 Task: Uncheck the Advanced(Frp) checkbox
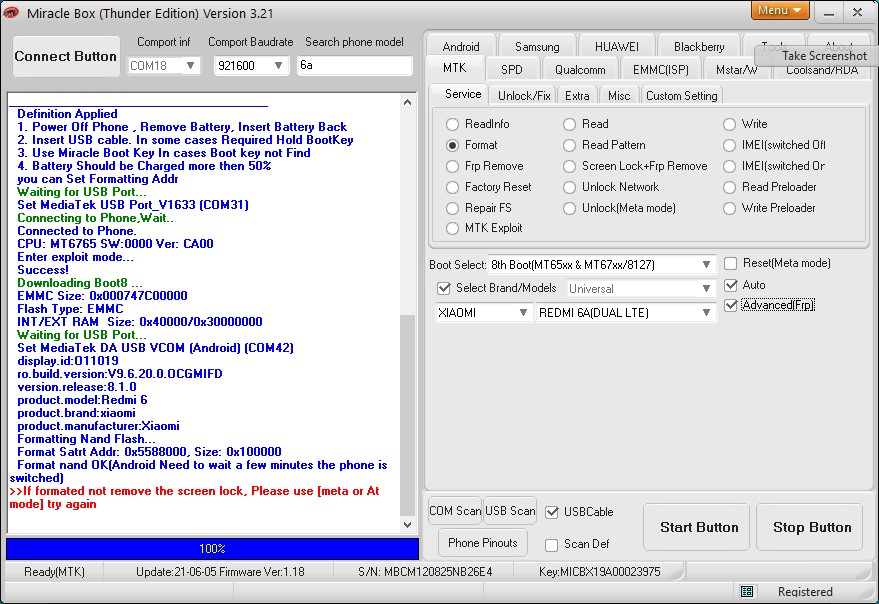730,305
